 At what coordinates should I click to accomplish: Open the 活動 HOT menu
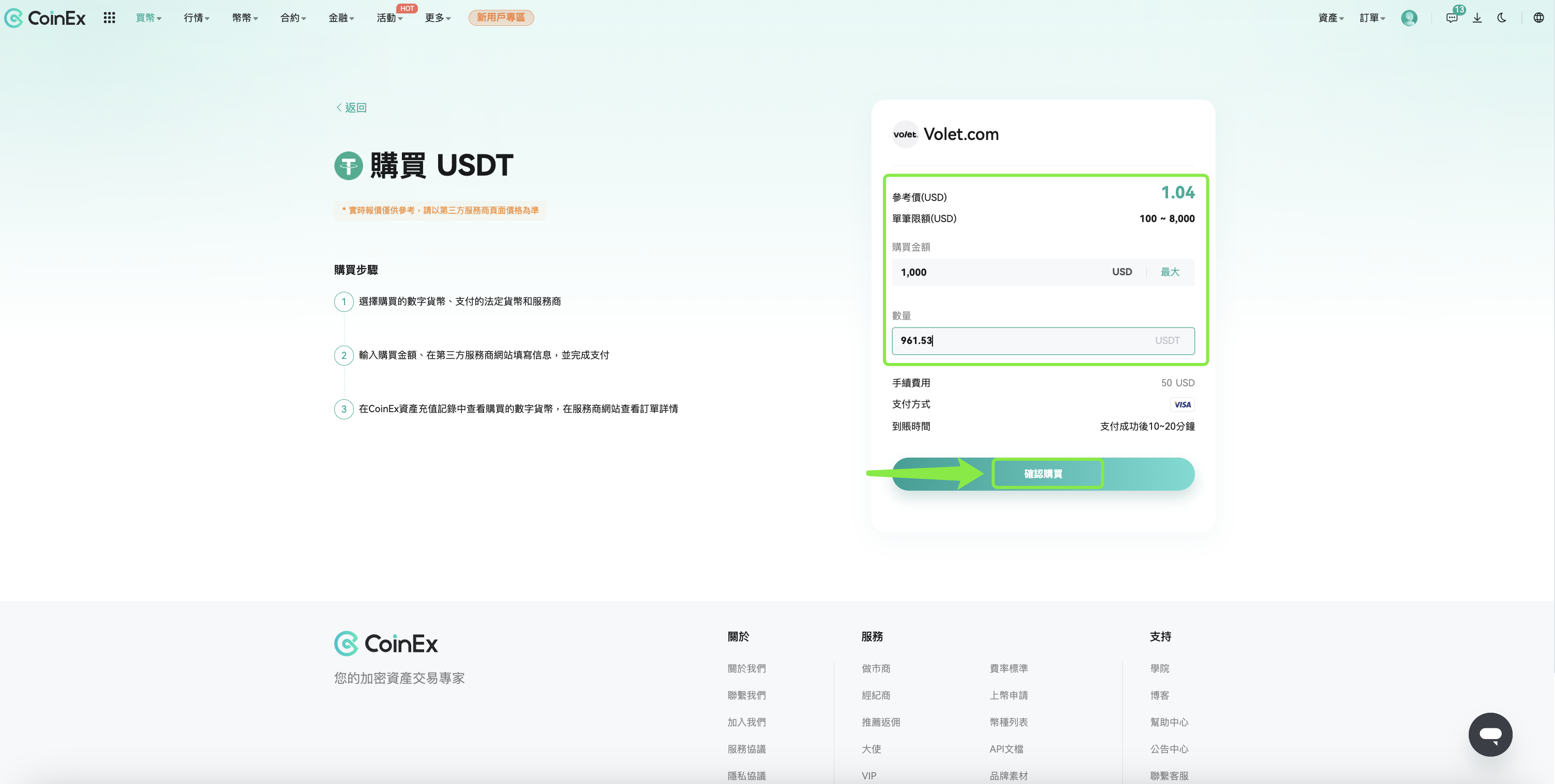coord(390,18)
